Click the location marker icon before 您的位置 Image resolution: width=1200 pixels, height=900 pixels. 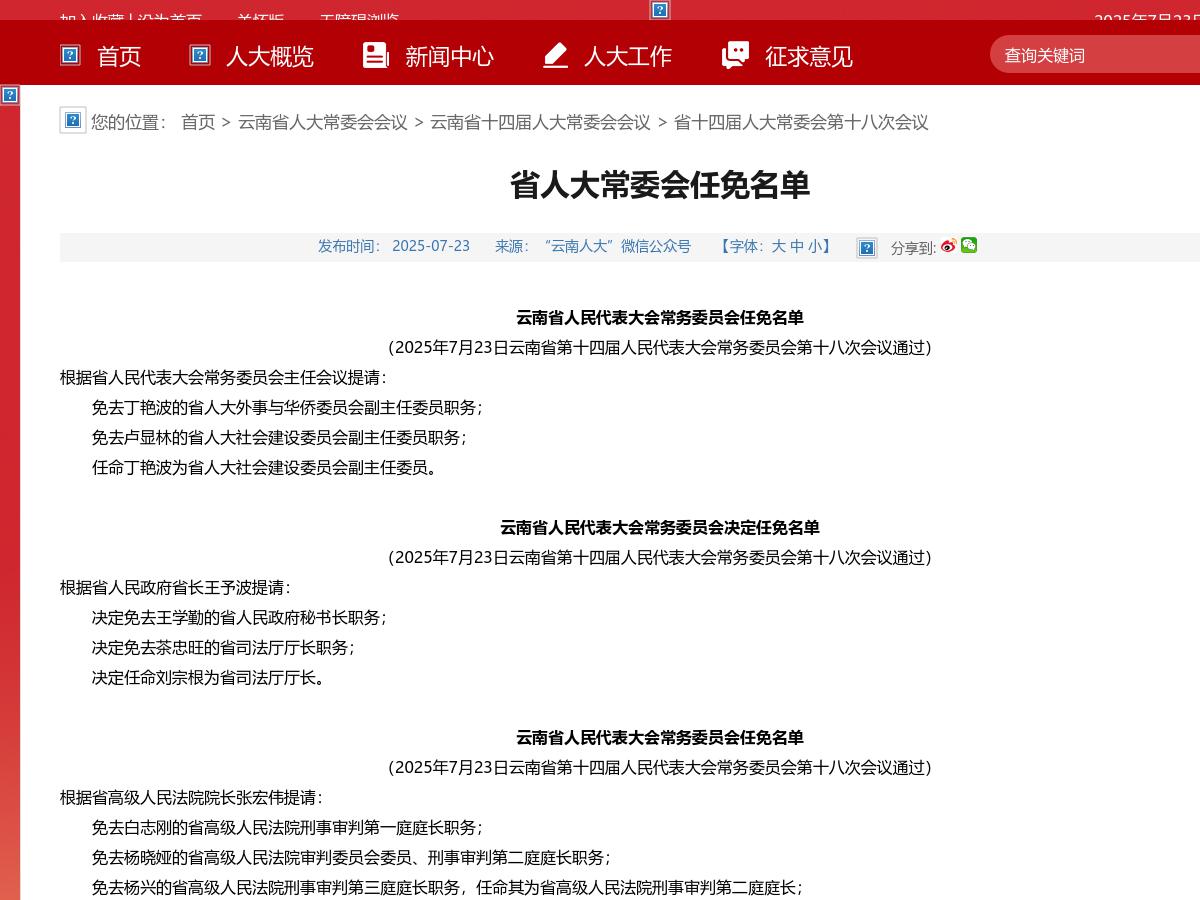[x=72, y=119]
